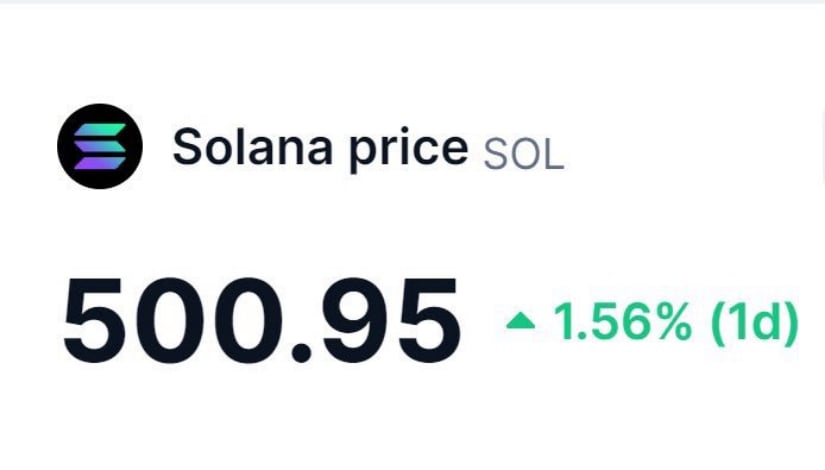Select the digits 500 before the decimal
The image size is (825, 470).
169,321
